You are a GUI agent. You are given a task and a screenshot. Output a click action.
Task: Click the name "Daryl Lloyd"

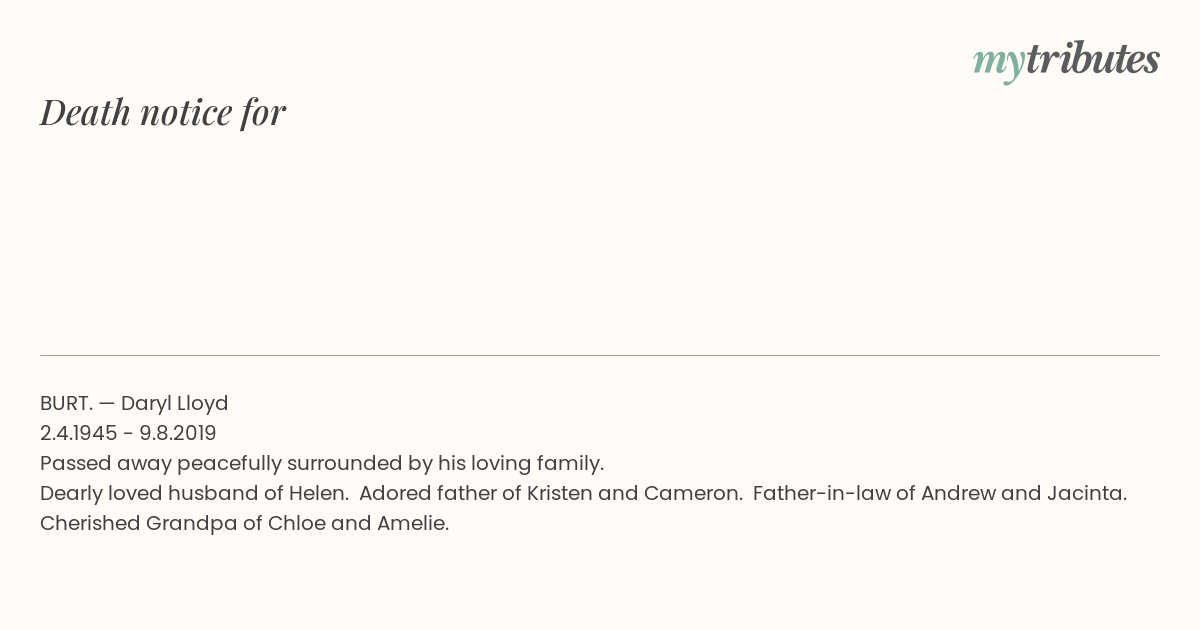[x=175, y=404]
